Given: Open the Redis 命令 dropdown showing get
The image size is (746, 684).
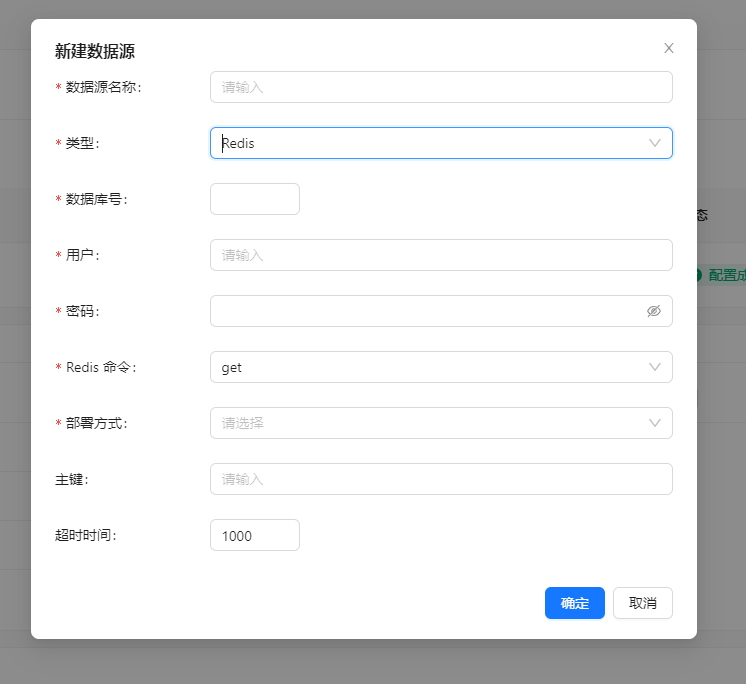Looking at the screenshot, I should (x=441, y=367).
